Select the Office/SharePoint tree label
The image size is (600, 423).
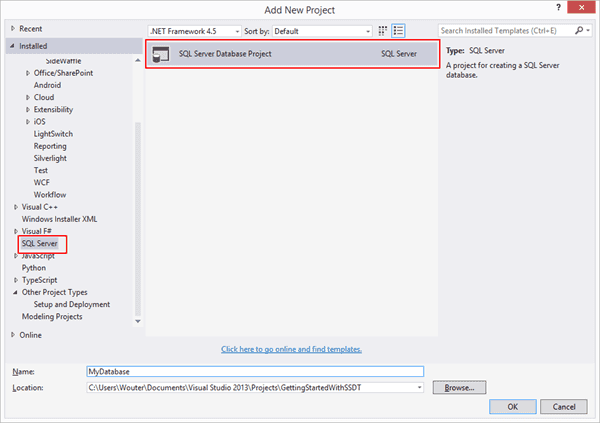(64, 73)
